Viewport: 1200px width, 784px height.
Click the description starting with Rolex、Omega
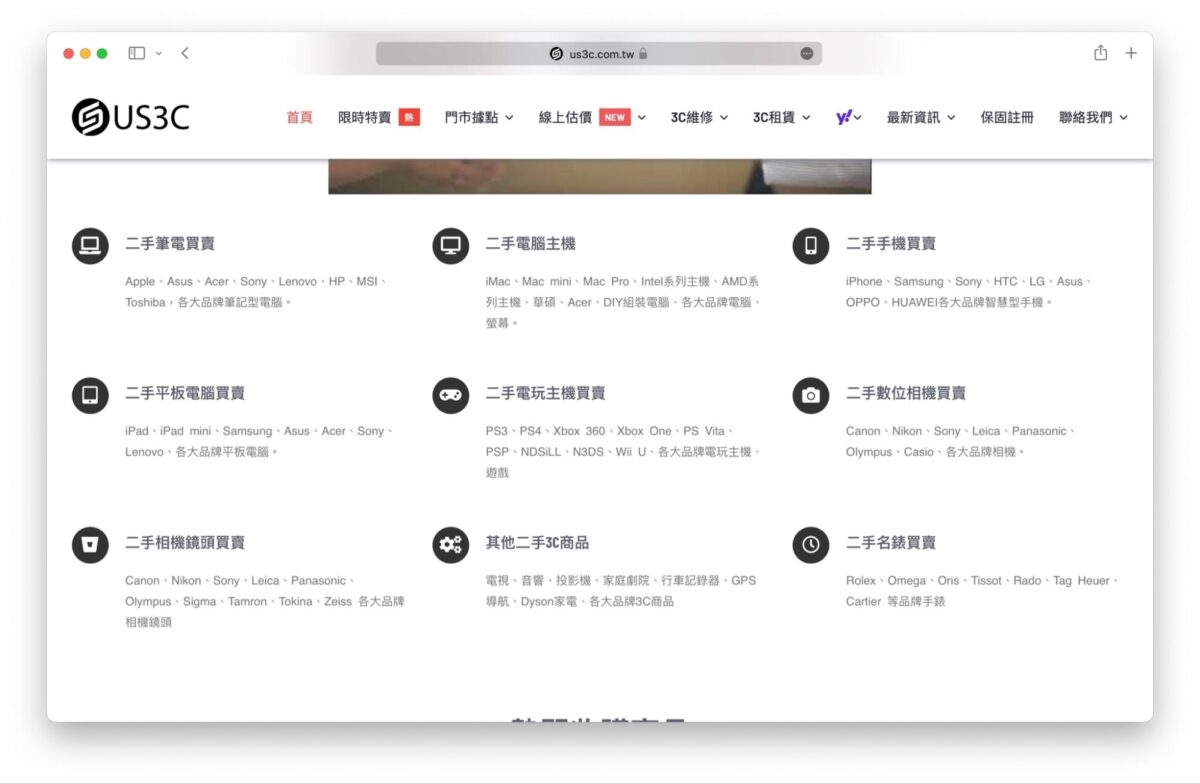click(x=983, y=591)
